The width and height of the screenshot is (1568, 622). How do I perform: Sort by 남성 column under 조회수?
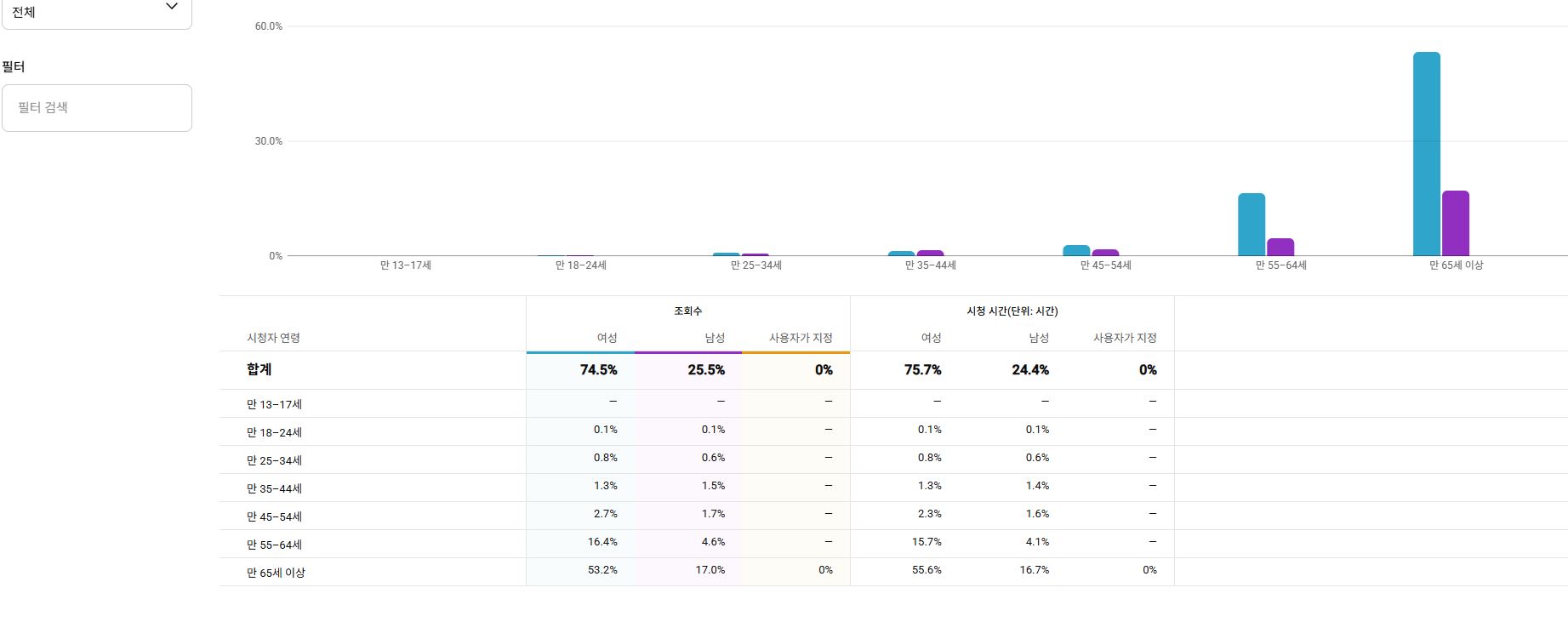[x=715, y=338]
